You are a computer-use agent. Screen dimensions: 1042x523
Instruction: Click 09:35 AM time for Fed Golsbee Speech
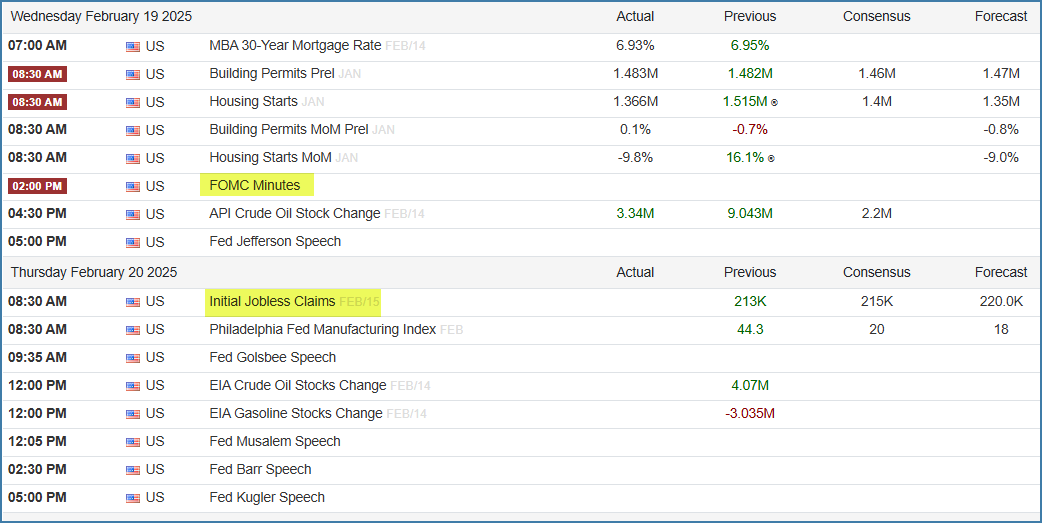click(x=37, y=357)
